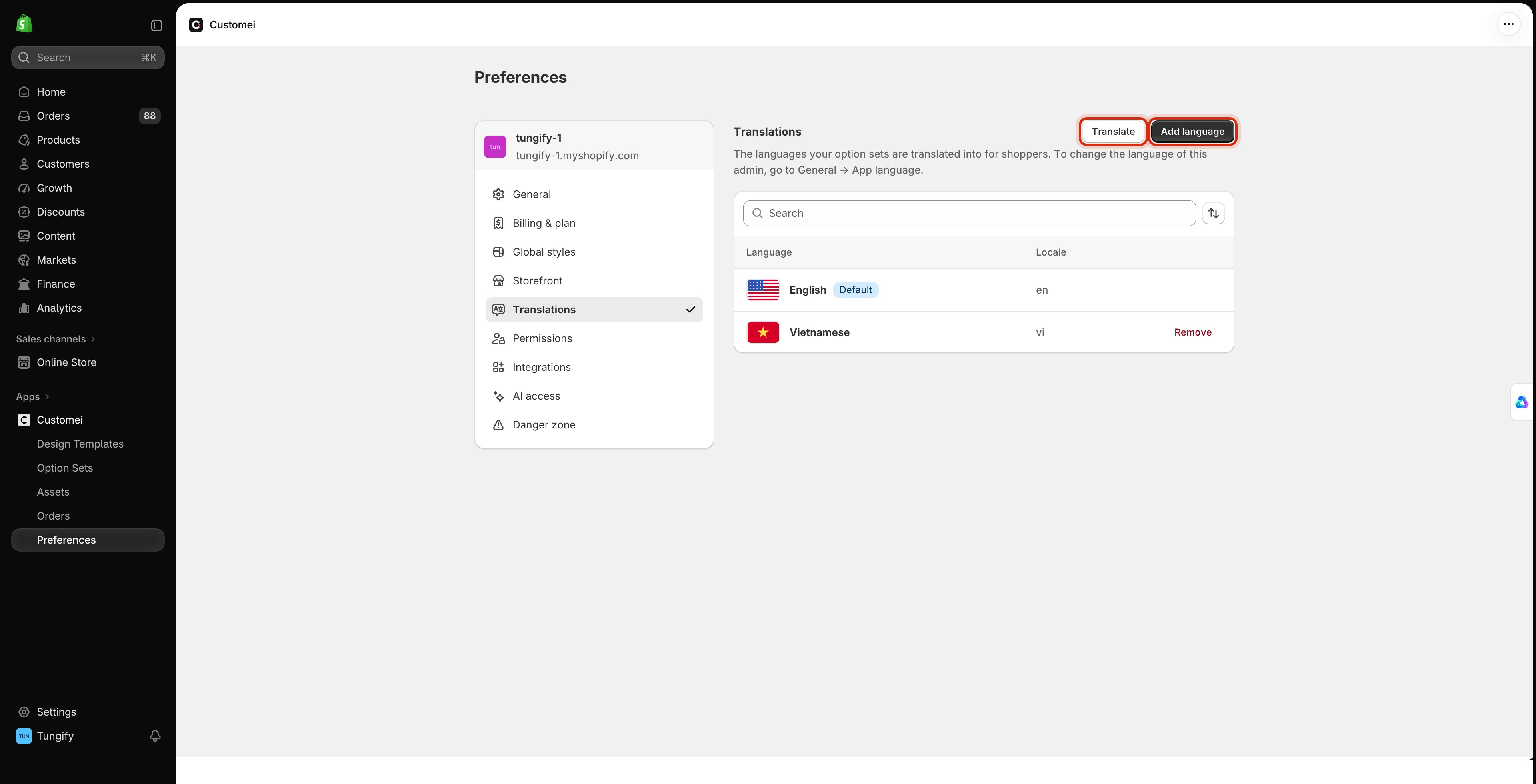Image resolution: width=1536 pixels, height=784 pixels.
Task: Click the en locale cell
Action: [1041, 290]
